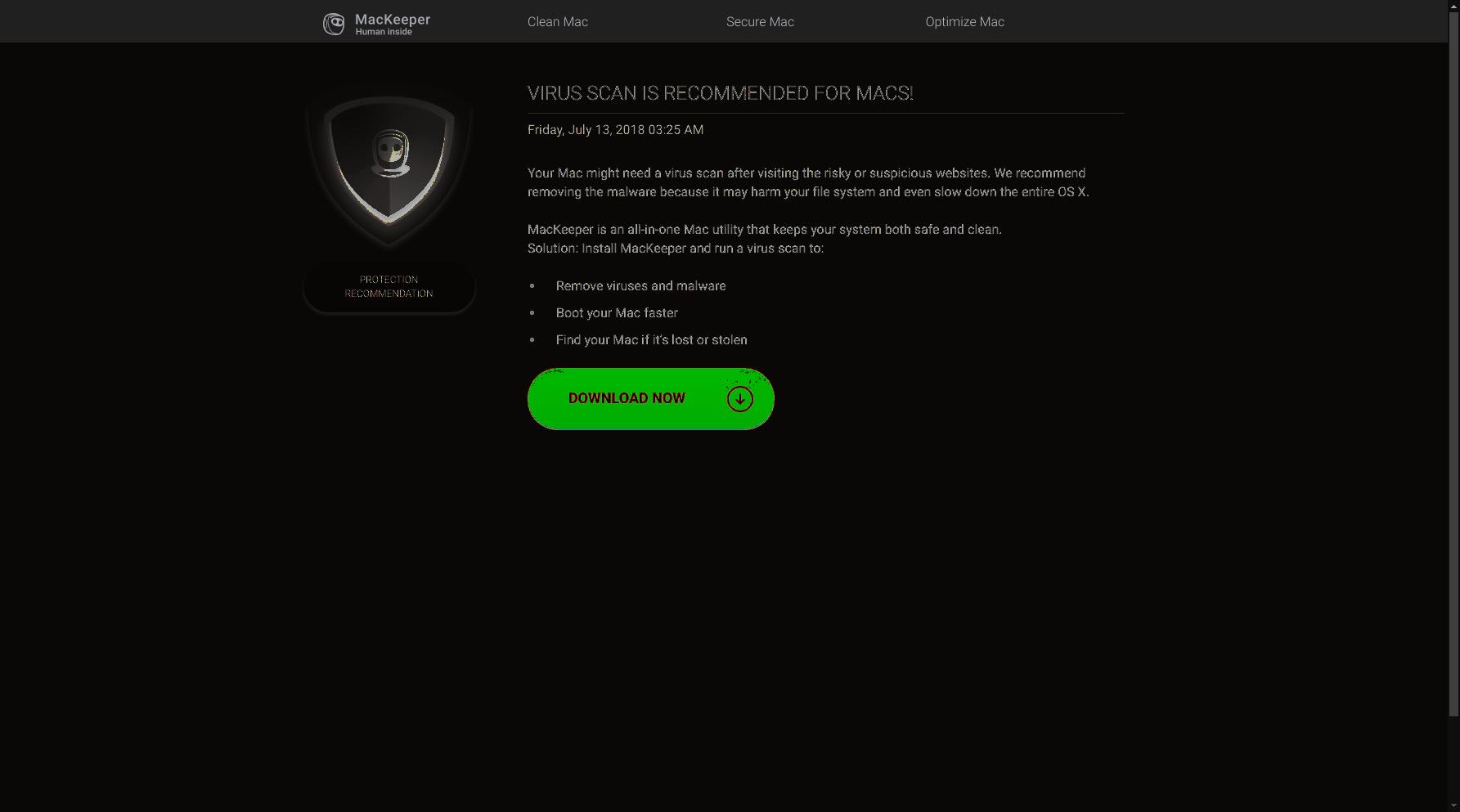Click the shield protection emblem image

point(389,165)
